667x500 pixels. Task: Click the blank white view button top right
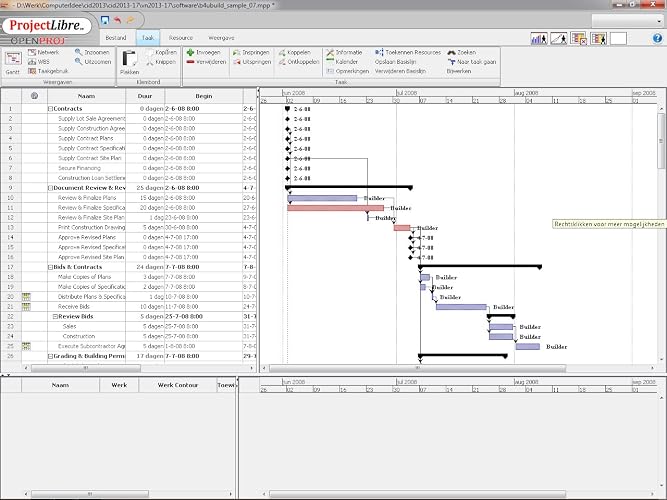coord(619,39)
